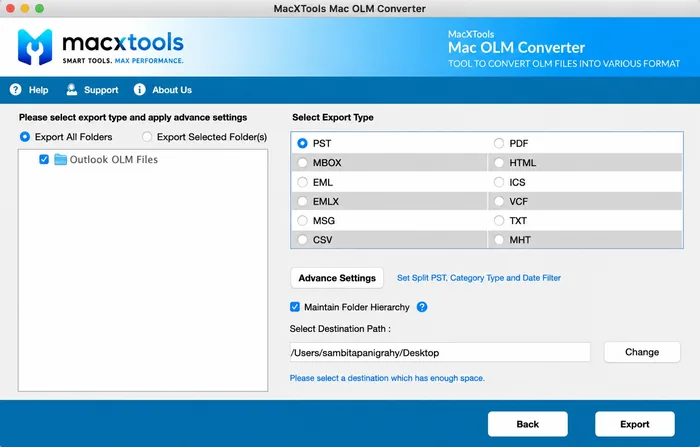The width and height of the screenshot is (700, 447).
Task: Click the Change destination button
Action: [x=642, y=352]
